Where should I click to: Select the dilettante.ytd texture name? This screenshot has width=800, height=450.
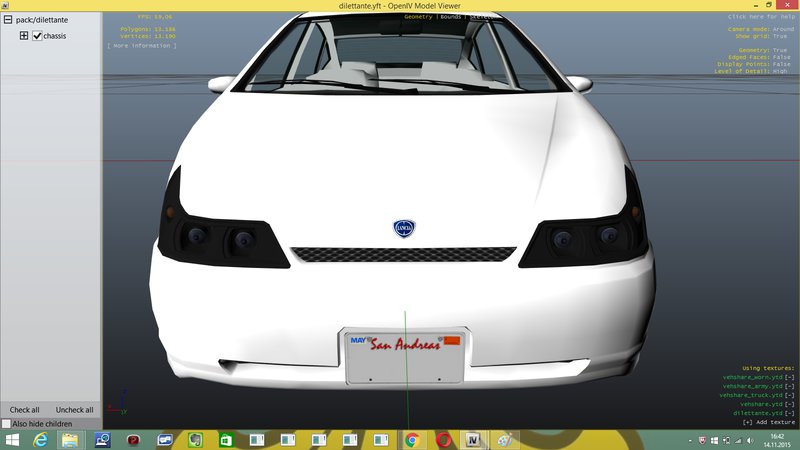tap(758, 413)
